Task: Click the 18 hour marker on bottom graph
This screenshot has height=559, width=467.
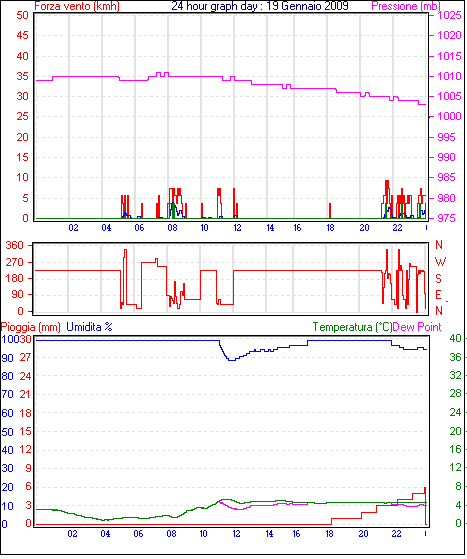Action: coord(329,533)
